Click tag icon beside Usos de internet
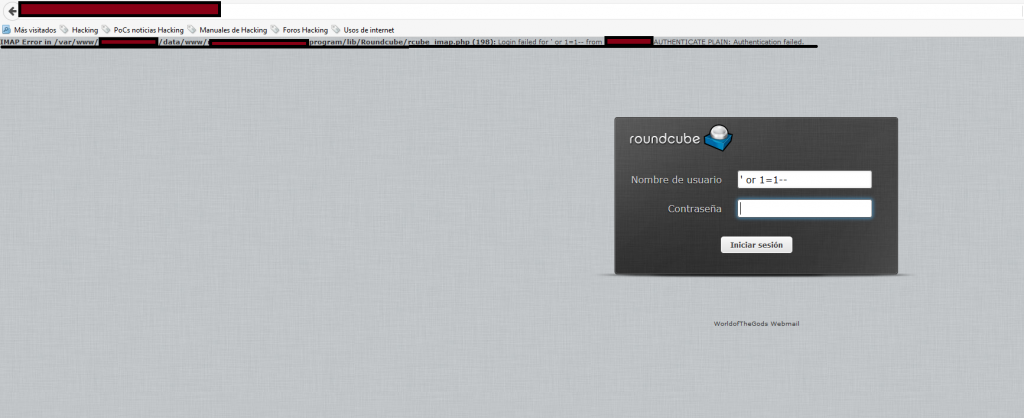Viewport: 1024px width, 418px height. pos(336,30)
